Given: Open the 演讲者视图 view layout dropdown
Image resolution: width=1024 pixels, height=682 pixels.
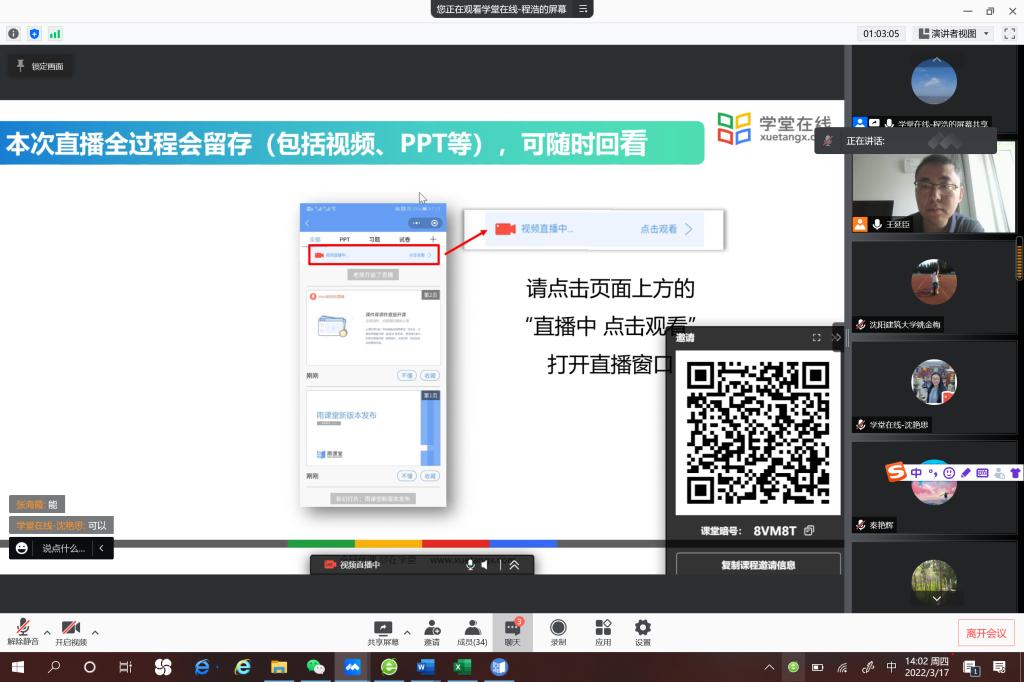Looking at the screenshot, I should pos(954,33).
